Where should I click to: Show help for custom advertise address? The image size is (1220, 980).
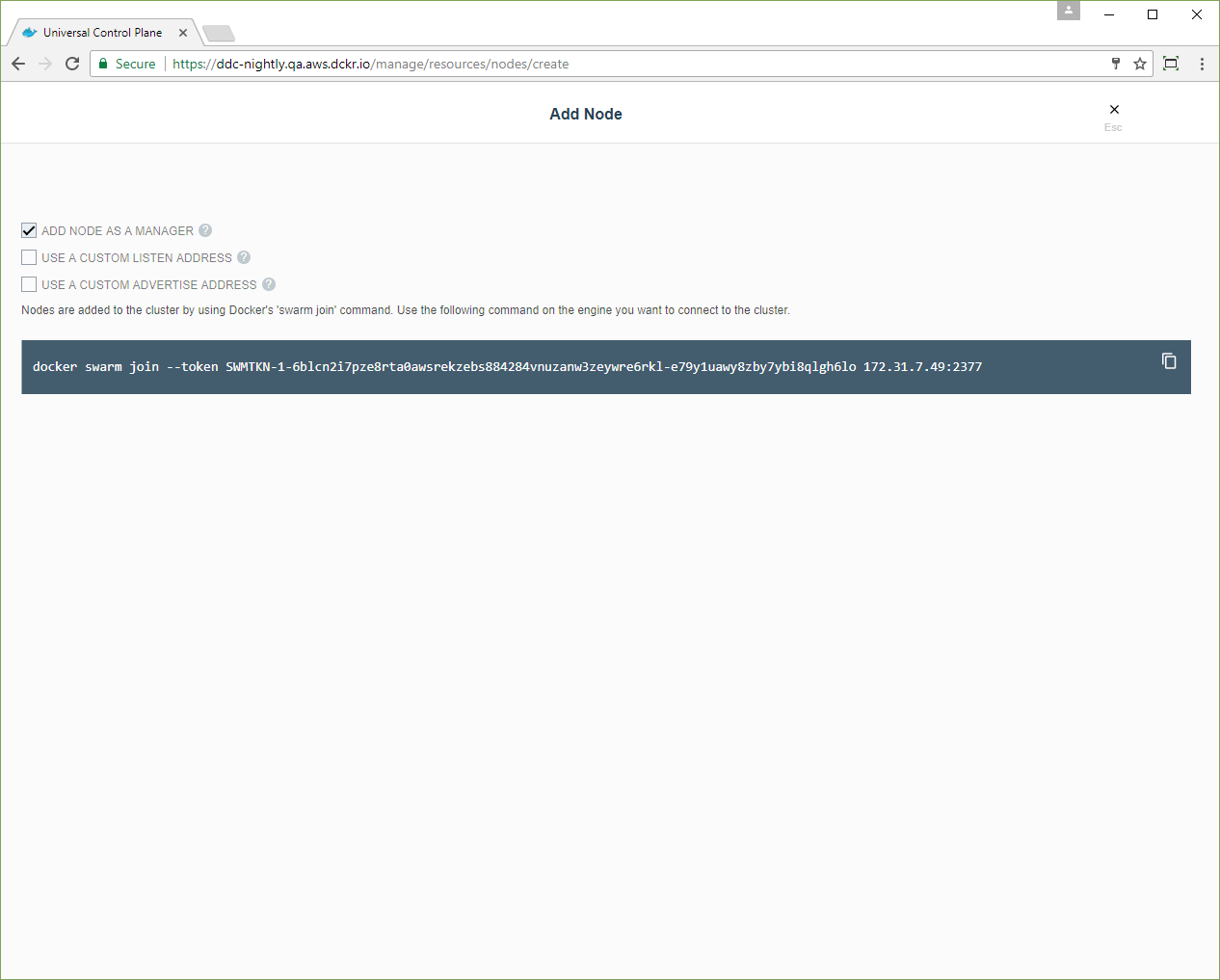pyautogui.click(x=269, y=284)
